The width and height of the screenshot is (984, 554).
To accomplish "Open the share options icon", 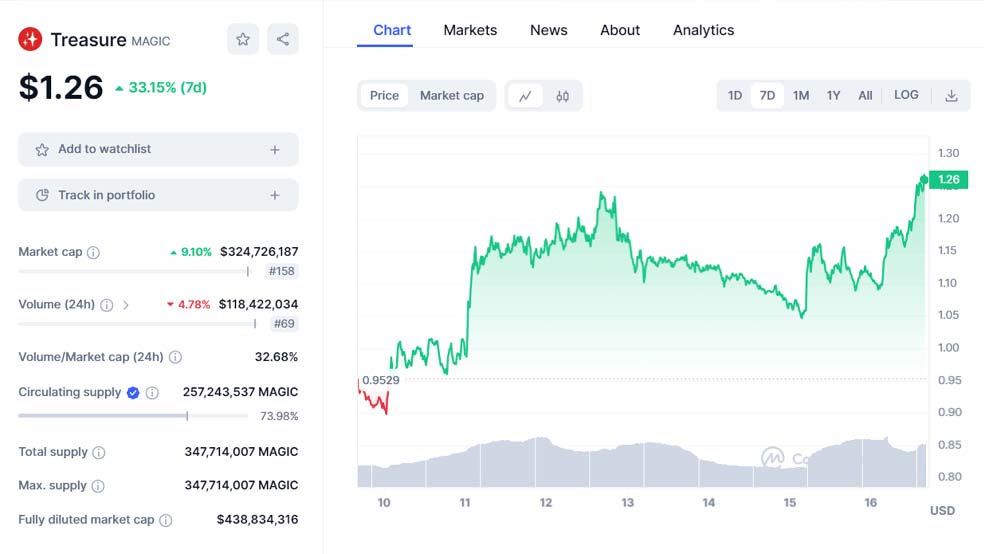I will pos(283,39).
